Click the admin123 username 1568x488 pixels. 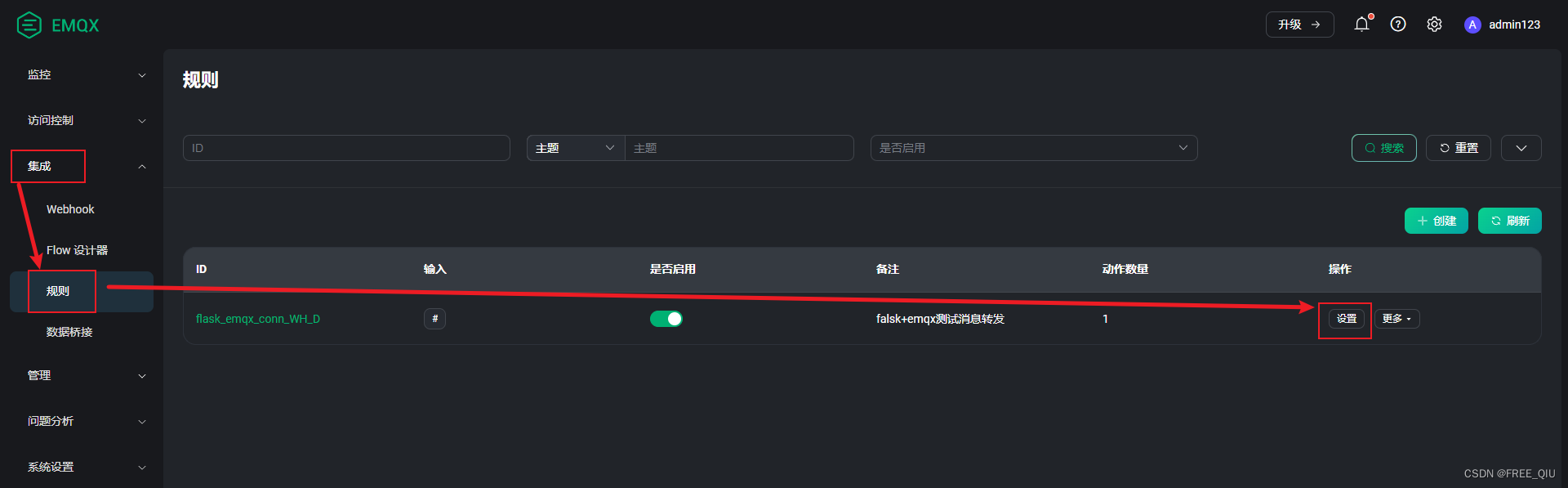[1514, 25]
